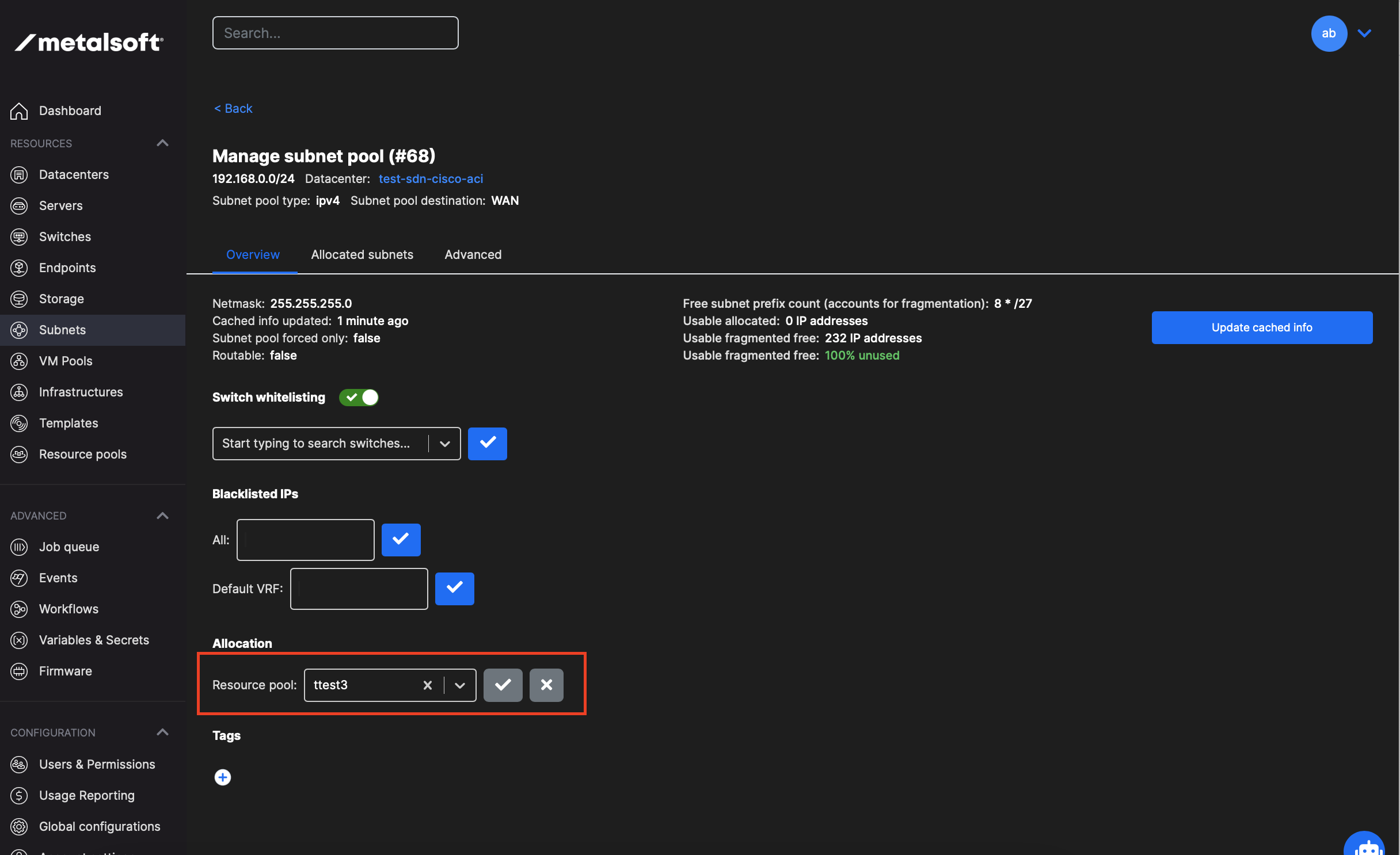Expand the Resource pool dropdown arrow
This screenshot has height=855, width=1400.
[460, 685]
